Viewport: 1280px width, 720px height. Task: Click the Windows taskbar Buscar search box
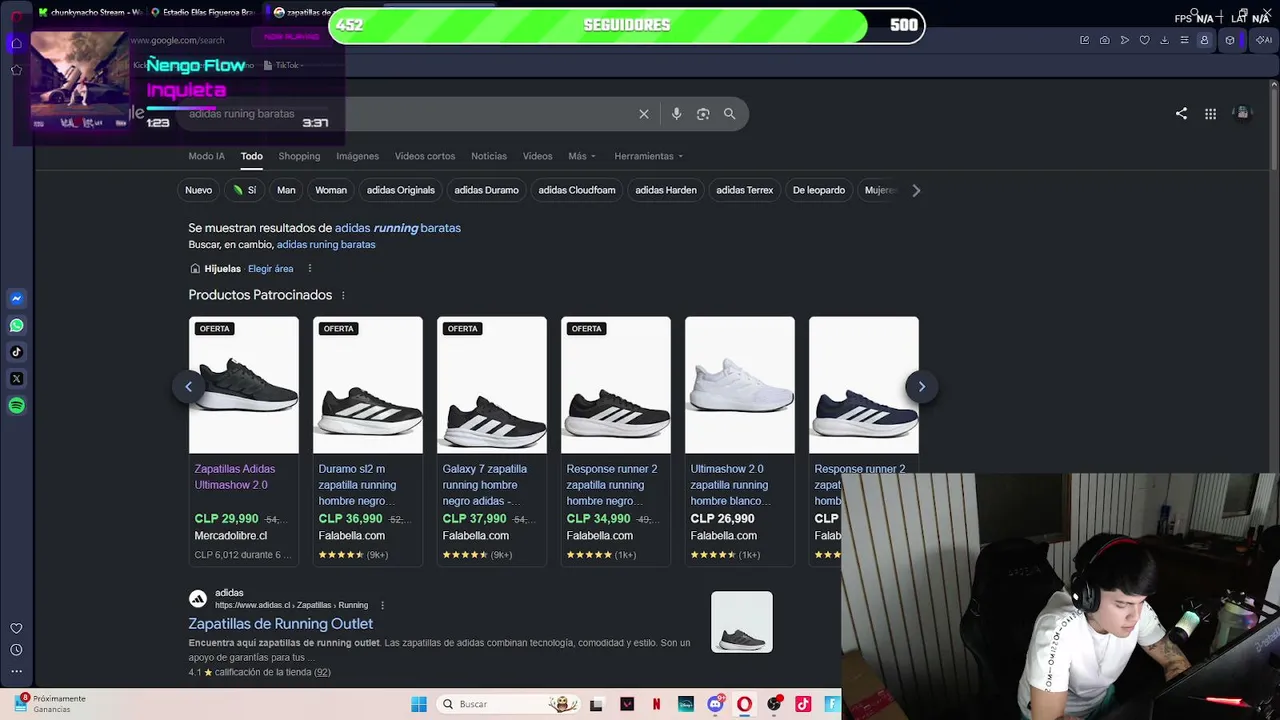coord(510,704)
